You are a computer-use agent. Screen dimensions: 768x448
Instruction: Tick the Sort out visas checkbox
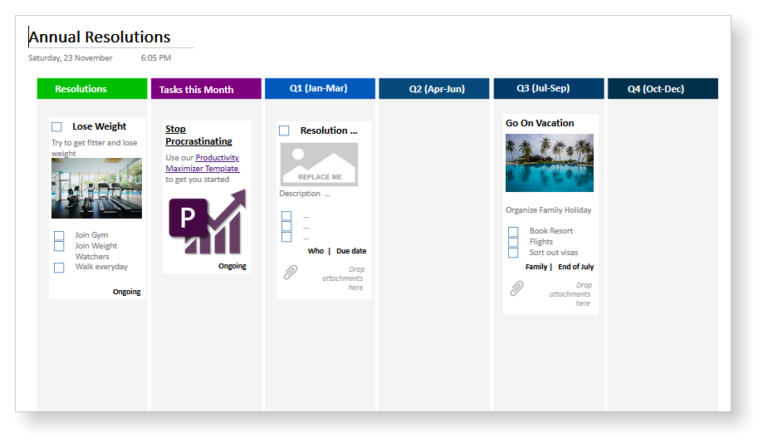tap(513, 253)
